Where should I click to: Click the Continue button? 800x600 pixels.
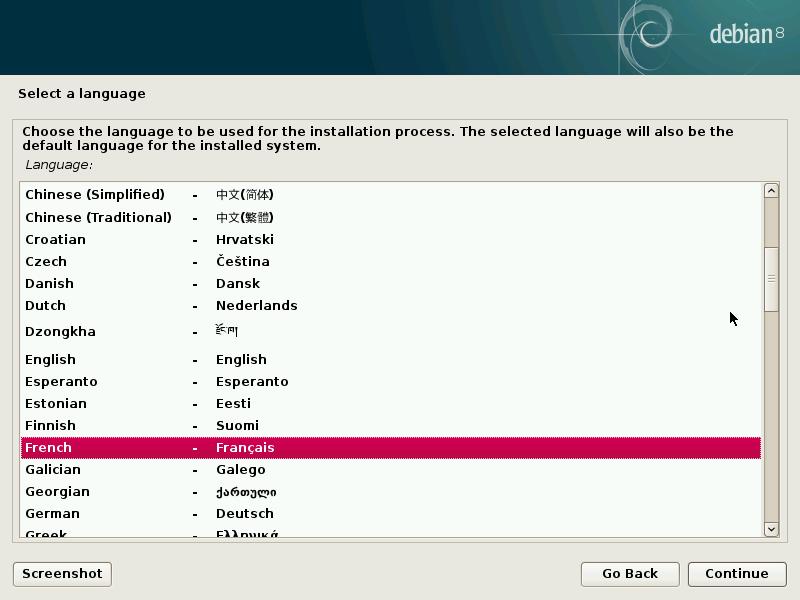(x=736, y=573)
